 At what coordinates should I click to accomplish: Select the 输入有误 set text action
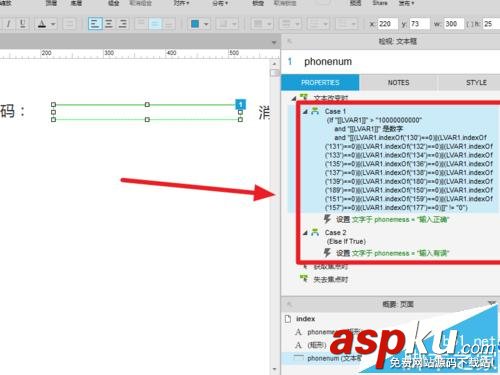click(x=392, y=253)
